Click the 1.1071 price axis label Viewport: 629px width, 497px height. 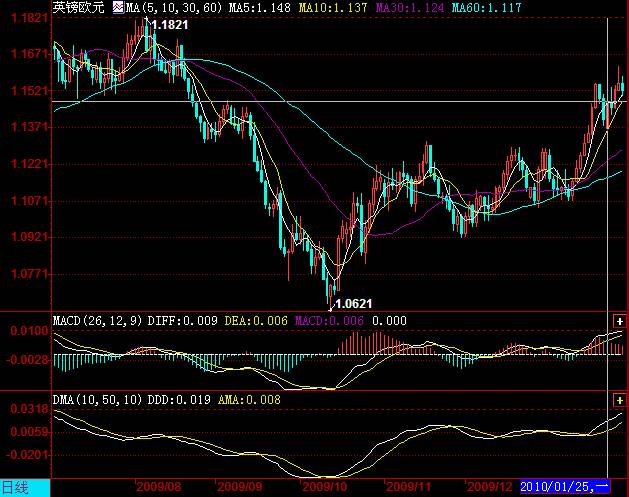coord(29,201)
